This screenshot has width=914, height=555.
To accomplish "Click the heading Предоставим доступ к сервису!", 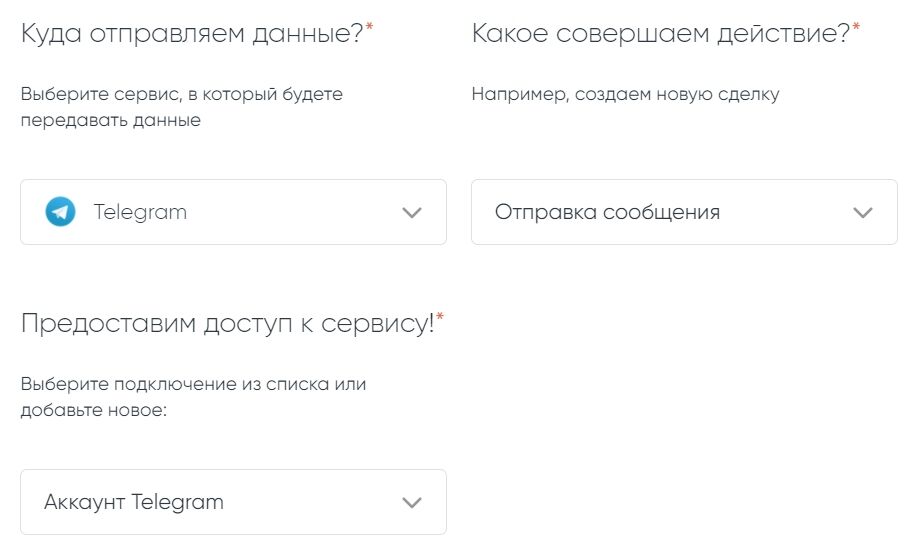I will [x=227, y=324].
